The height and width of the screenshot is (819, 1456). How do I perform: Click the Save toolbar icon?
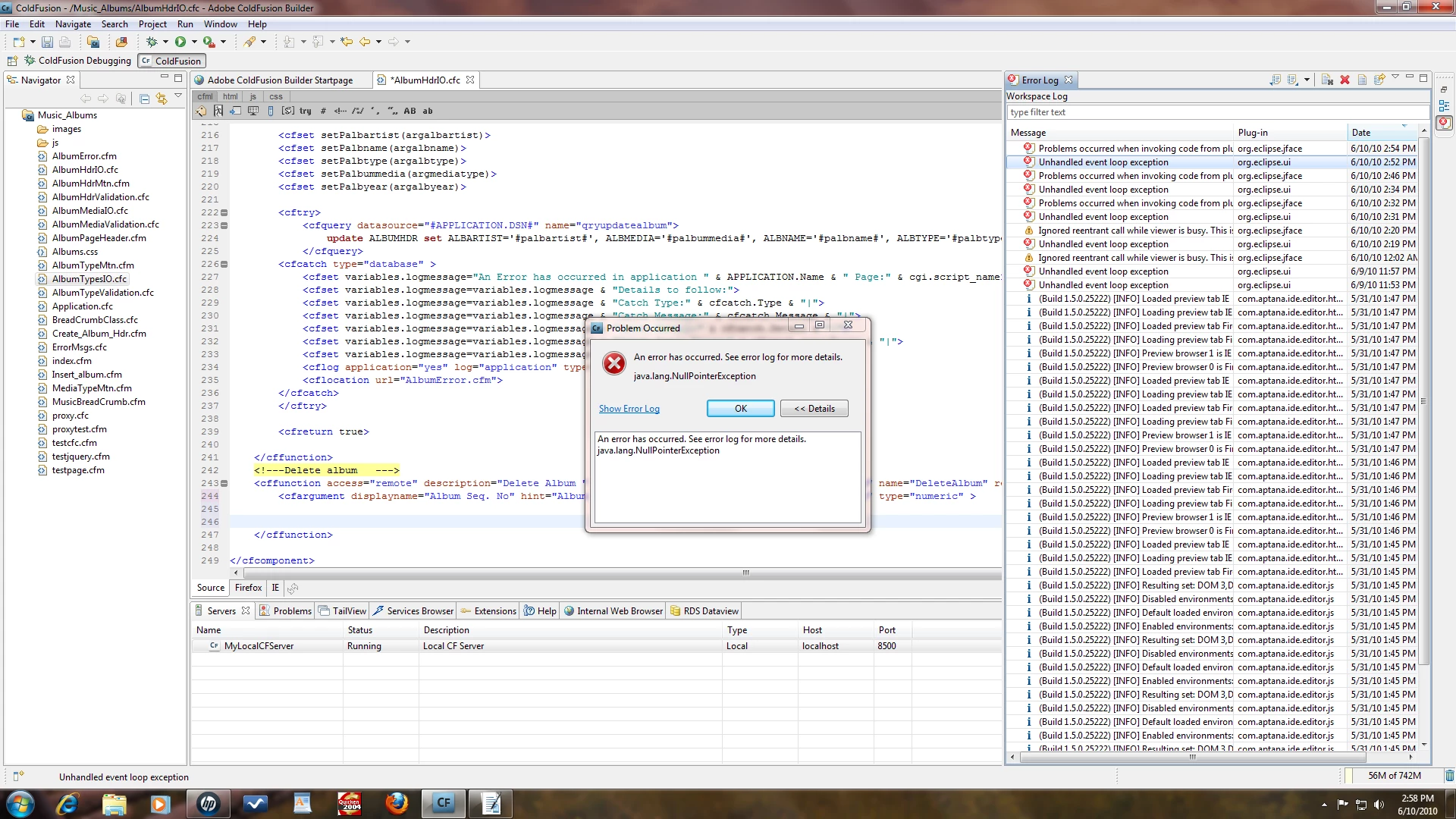(x=47, y=42)
